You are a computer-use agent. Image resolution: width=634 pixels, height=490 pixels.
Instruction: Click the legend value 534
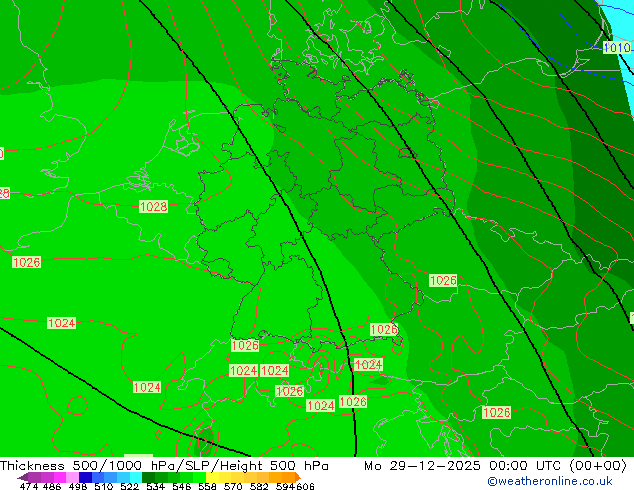pyautogui.click(x=155, y=486)
